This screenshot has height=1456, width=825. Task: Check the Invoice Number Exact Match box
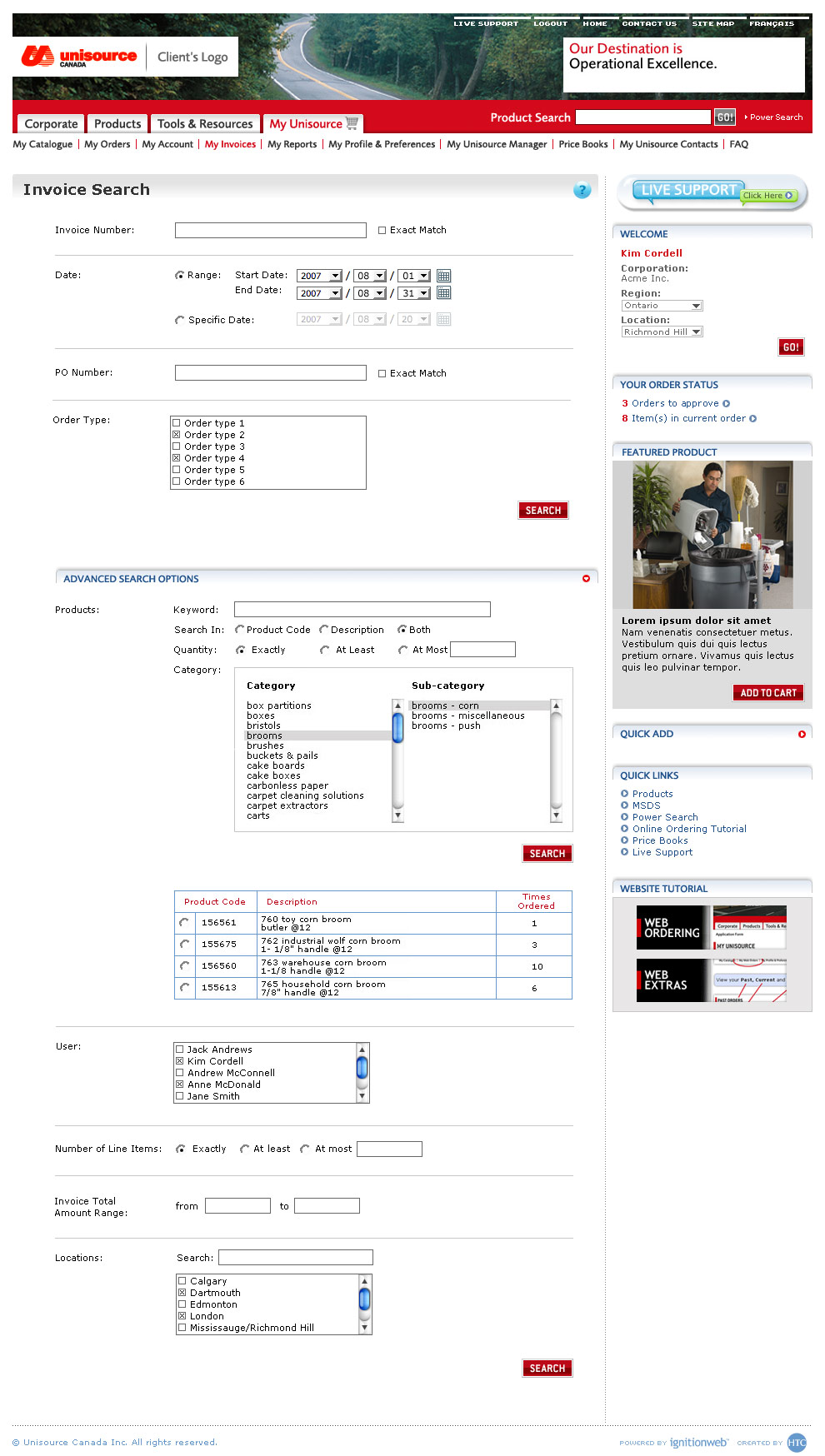382,231
